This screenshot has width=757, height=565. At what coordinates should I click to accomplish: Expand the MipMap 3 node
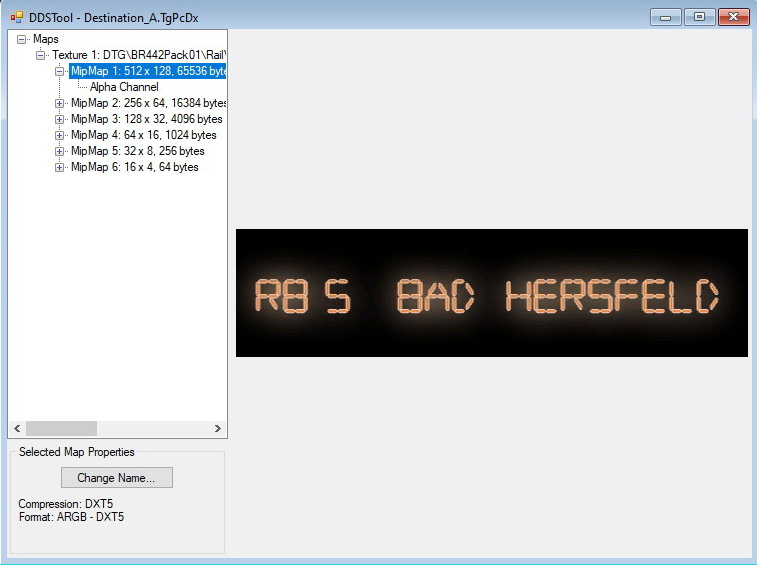[x=59, y=119]
